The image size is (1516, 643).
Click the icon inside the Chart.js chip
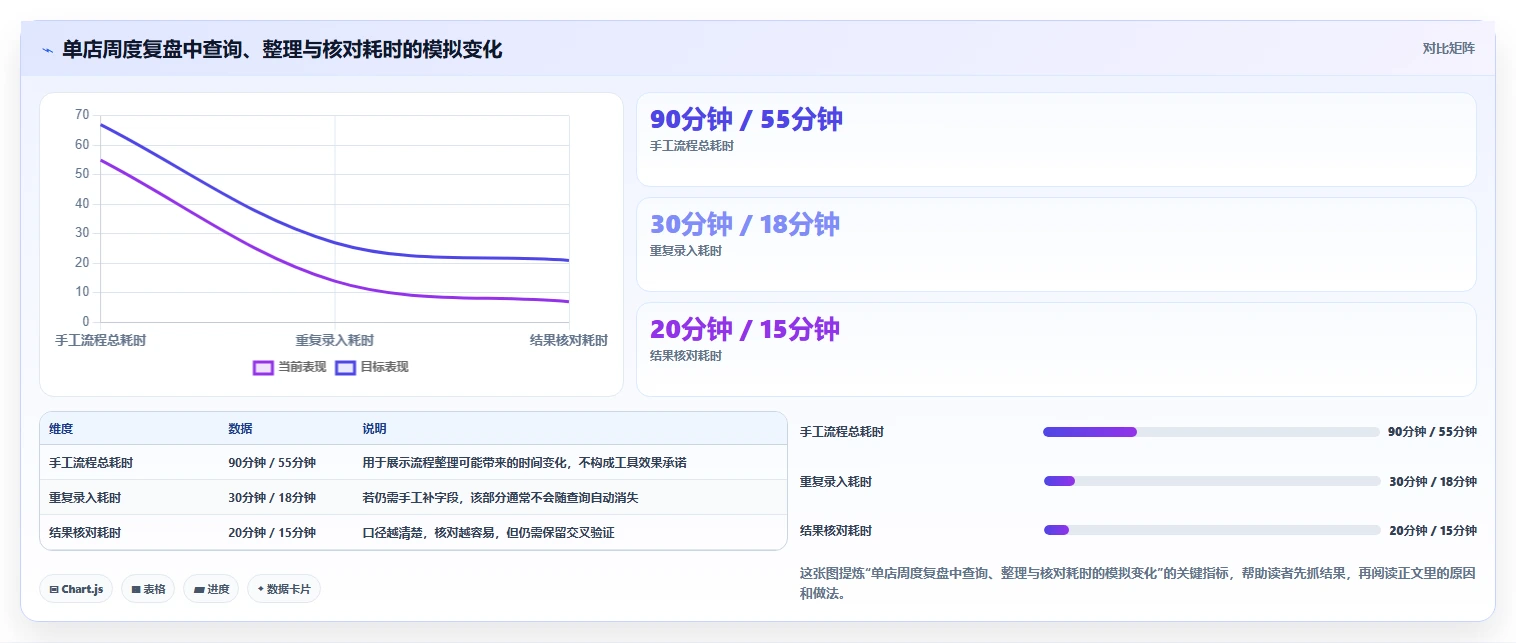(x=54, y=589)
